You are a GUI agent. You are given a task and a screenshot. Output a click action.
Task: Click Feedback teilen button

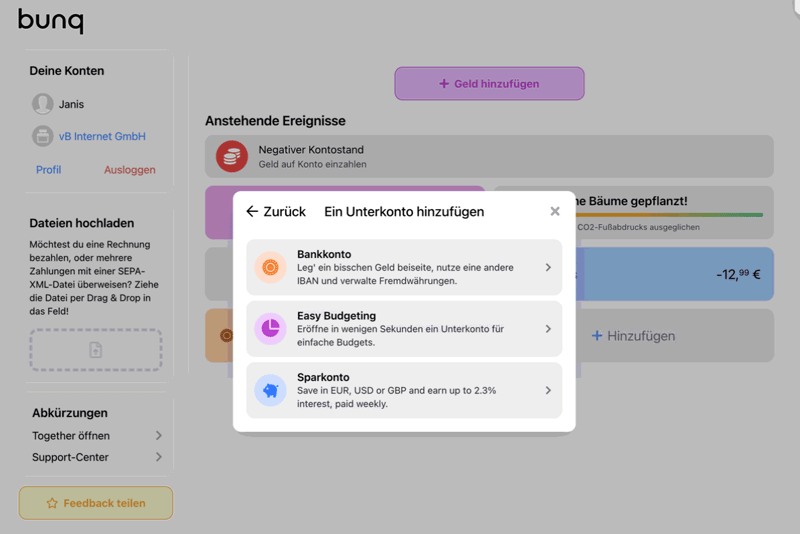click(x=96, y=503)
